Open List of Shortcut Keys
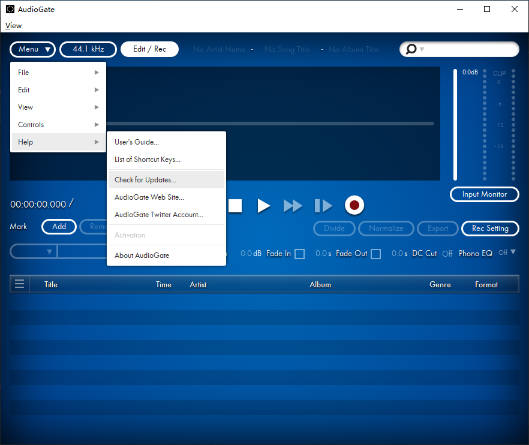Image resolution: width=529 pixels, height=445 pixels. 166,159
